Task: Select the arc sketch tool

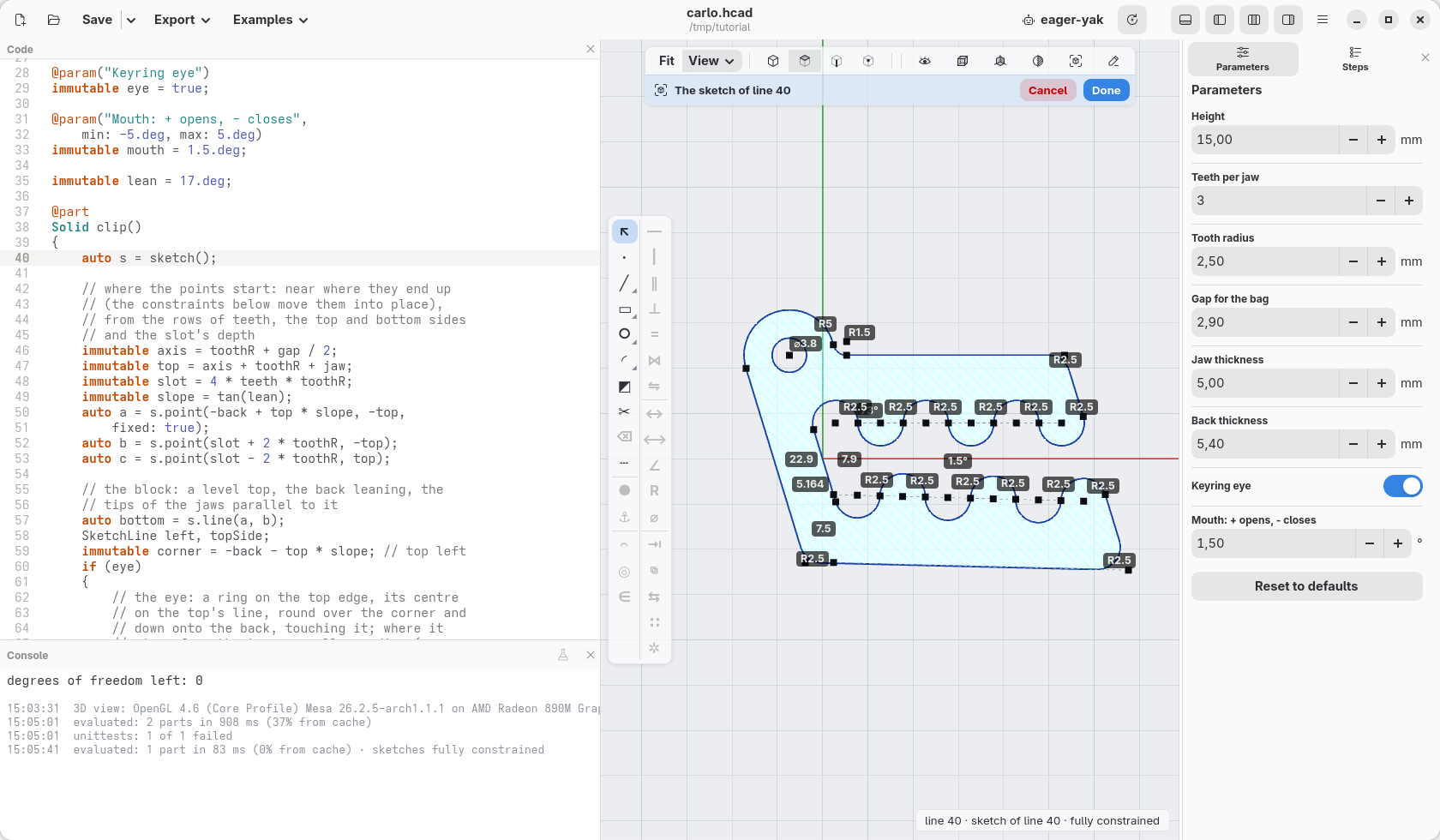Action: pyautogui.click(x=624, y=360)
